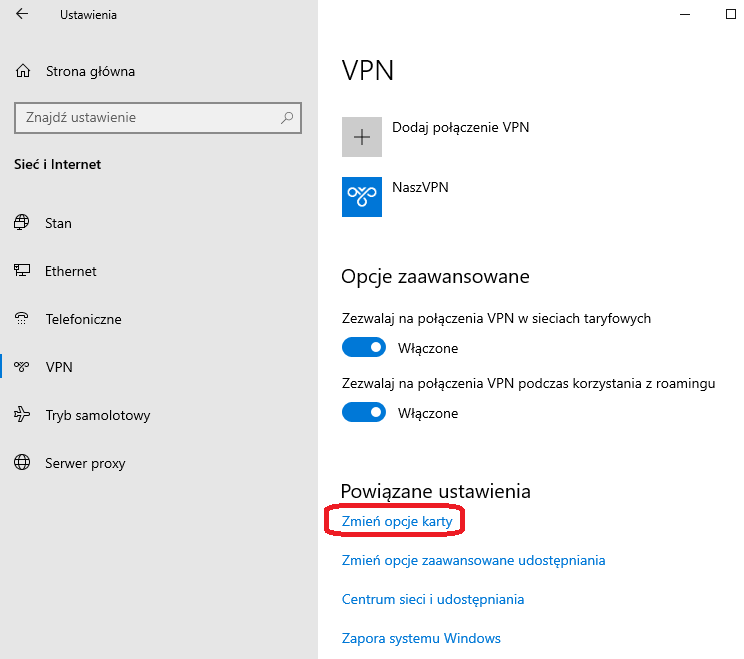Screen dimensions: 744x659
Task: Toggle VPN over metered networks switch
Action: pyautogui.click(x=364, y=348)
